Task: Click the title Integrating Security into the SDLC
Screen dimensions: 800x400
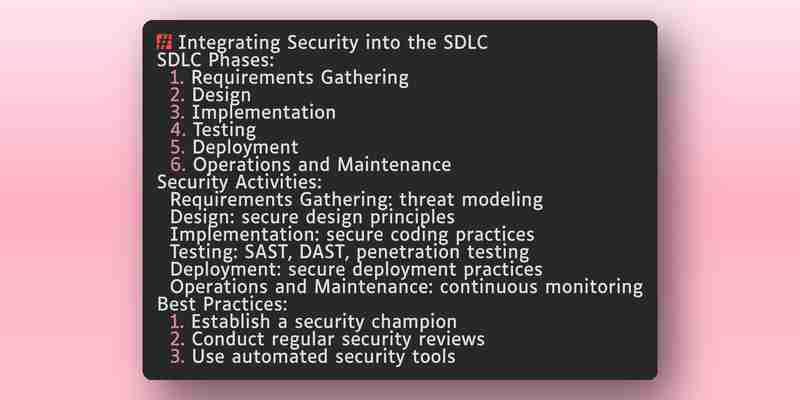Action: click(333, 43)
